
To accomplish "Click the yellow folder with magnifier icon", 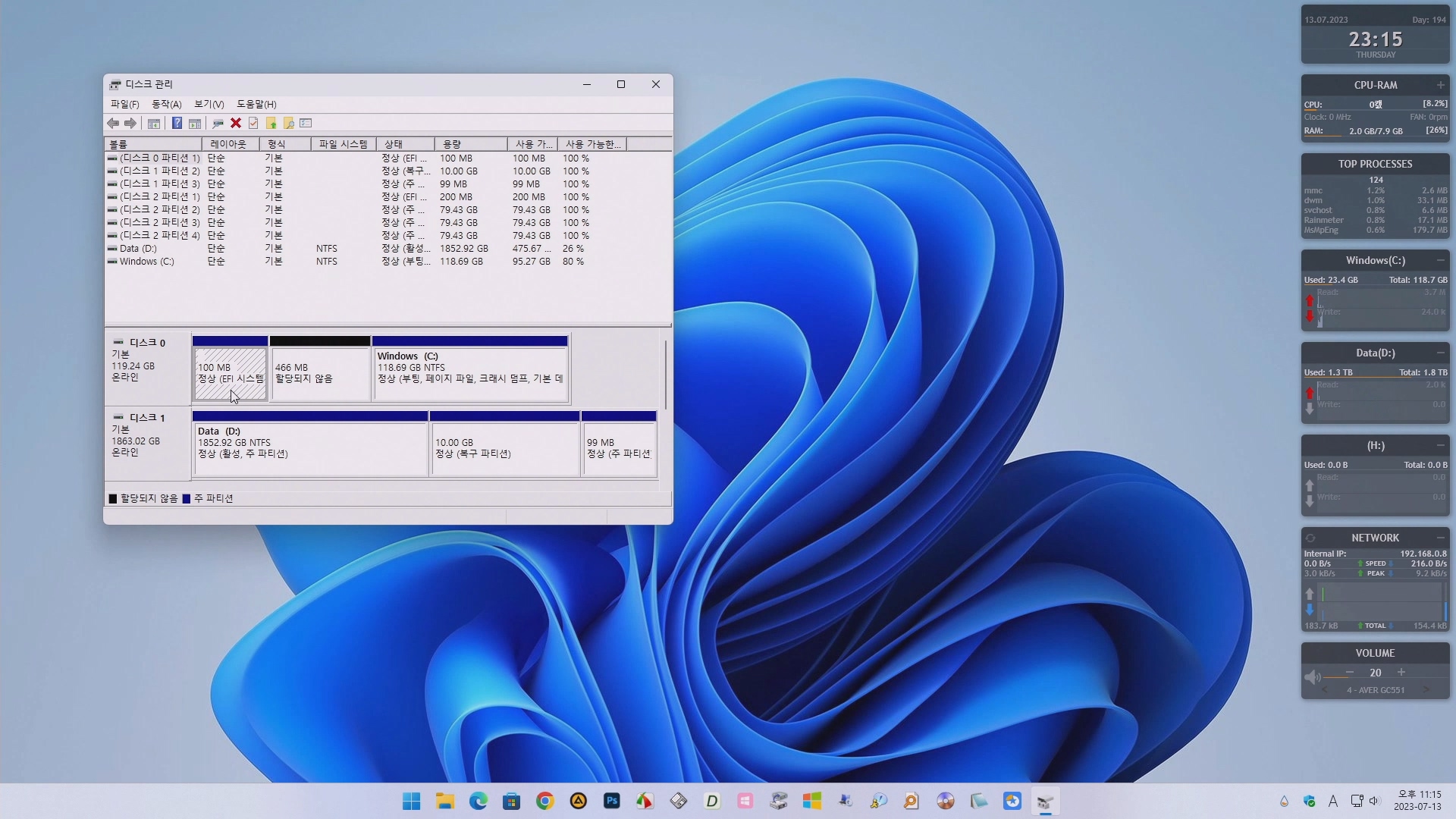I will pos(289,123).
